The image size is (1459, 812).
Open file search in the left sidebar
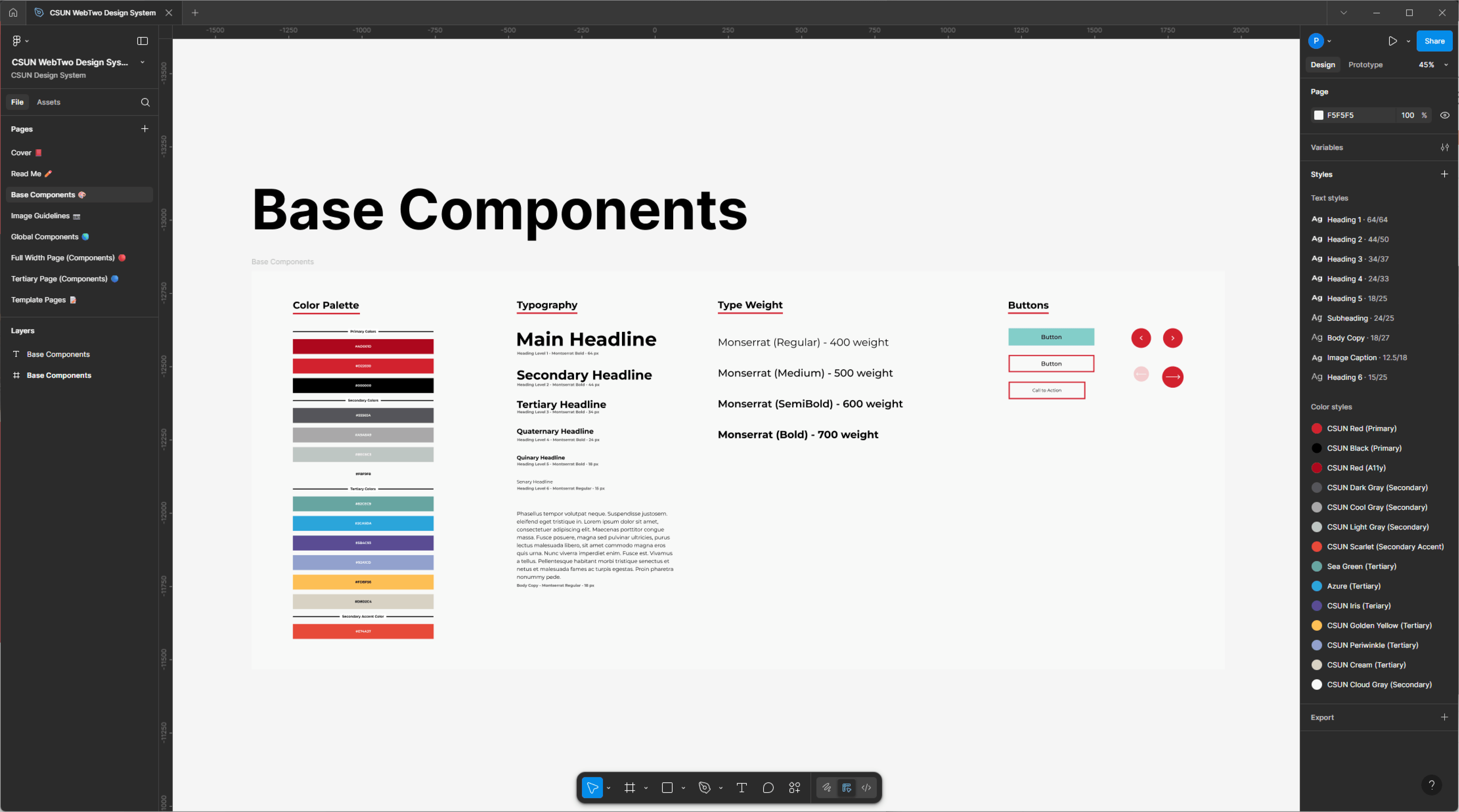click(145, 102)
